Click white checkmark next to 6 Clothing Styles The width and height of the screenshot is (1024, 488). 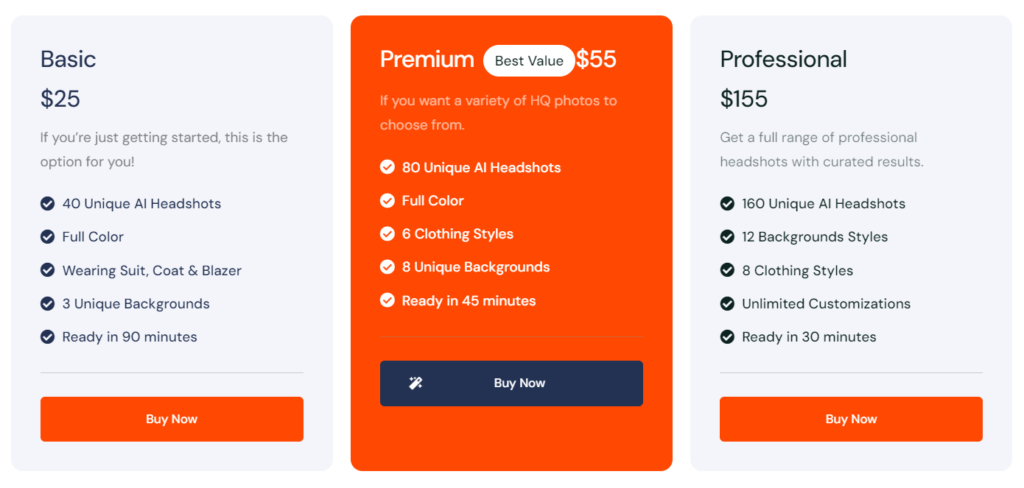pos(387,234)
